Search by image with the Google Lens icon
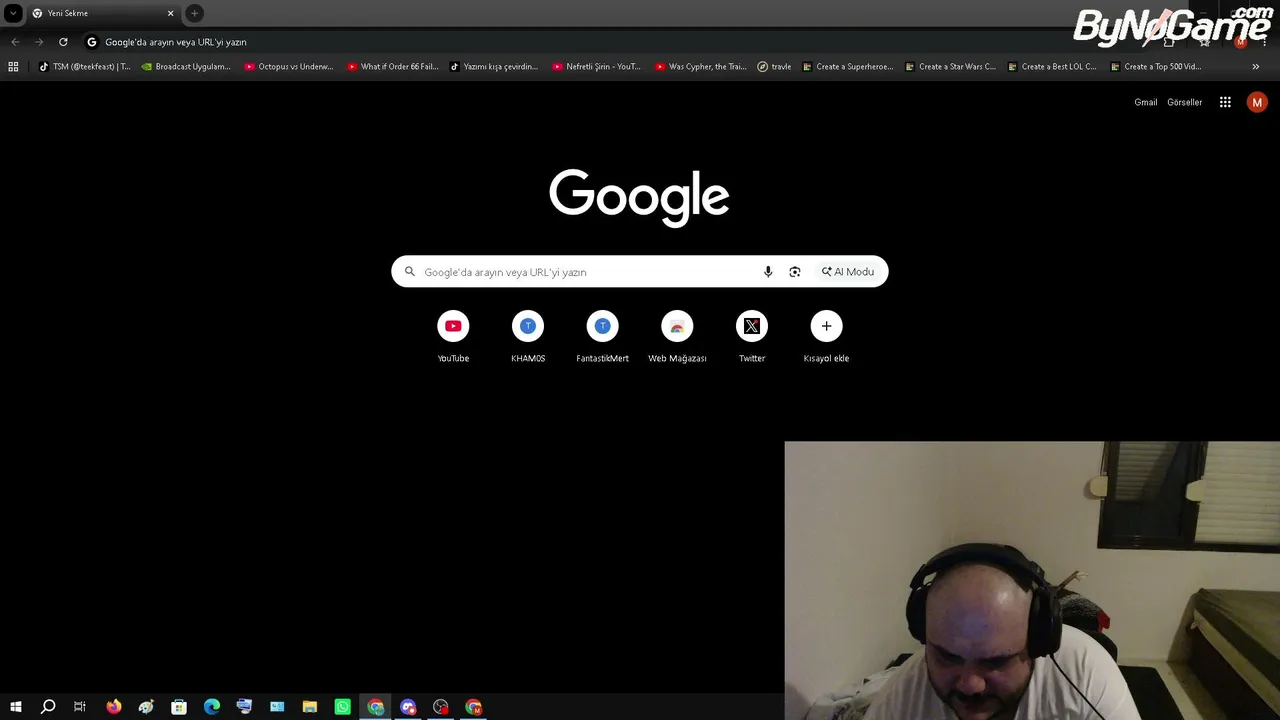This screenshot has width=1280, height=720. 795,272
